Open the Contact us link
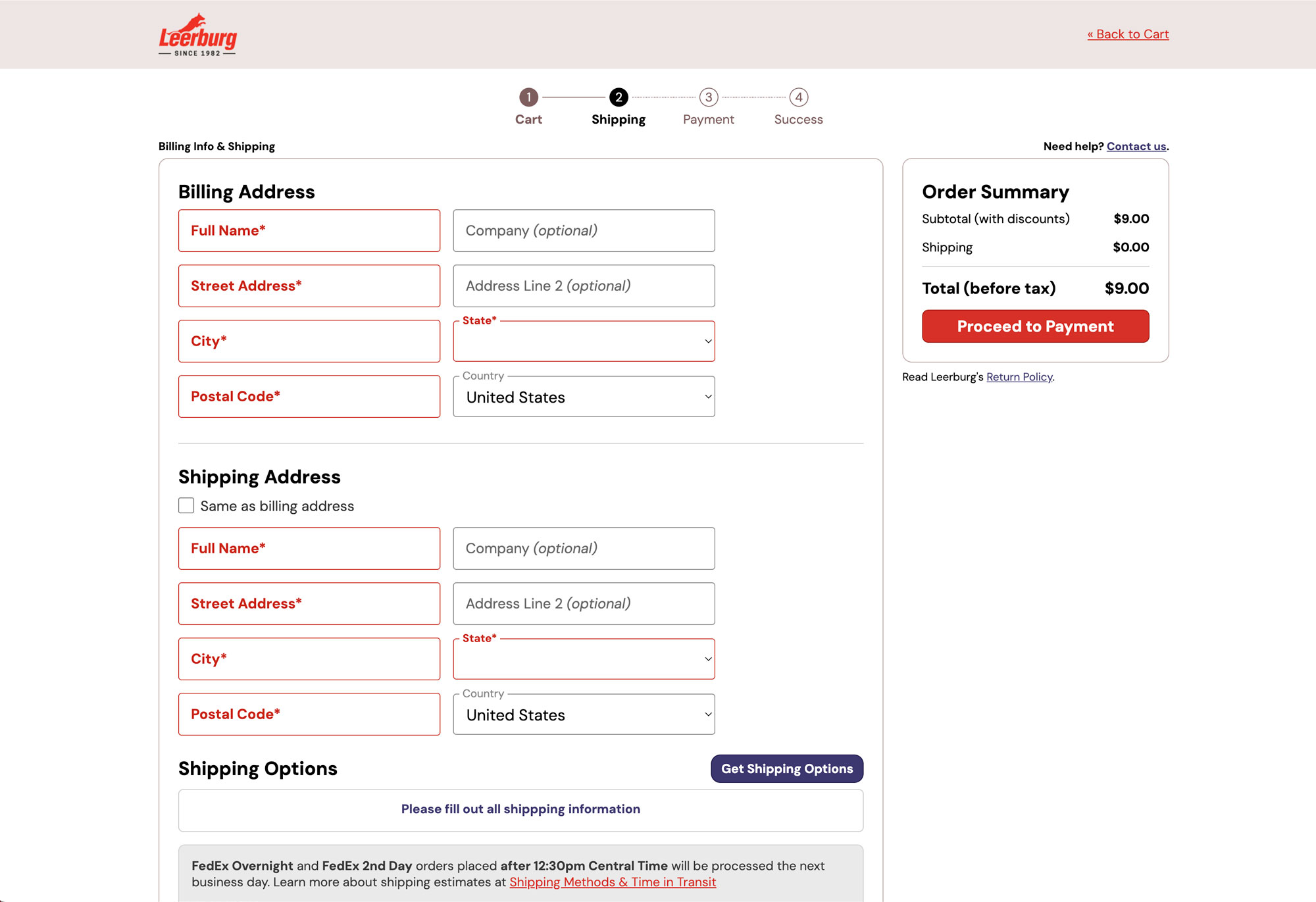1316x902 pixels. (1136, 146)
